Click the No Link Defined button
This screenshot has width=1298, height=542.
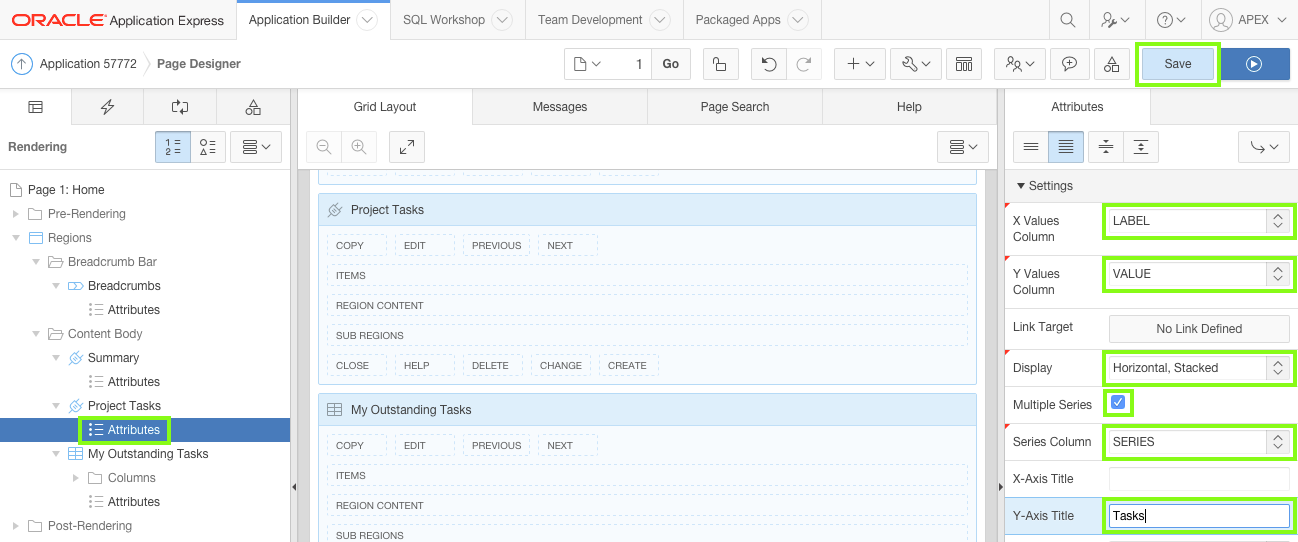tap(1199, 329)
